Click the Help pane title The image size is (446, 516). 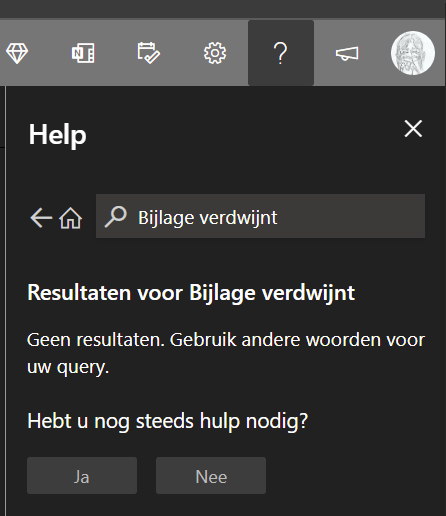click(x=57, y=135)
